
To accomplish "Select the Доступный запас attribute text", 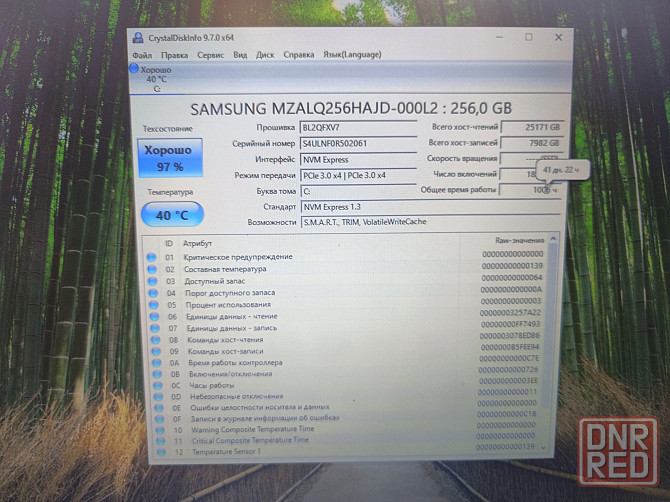I will tap(215, 281).
